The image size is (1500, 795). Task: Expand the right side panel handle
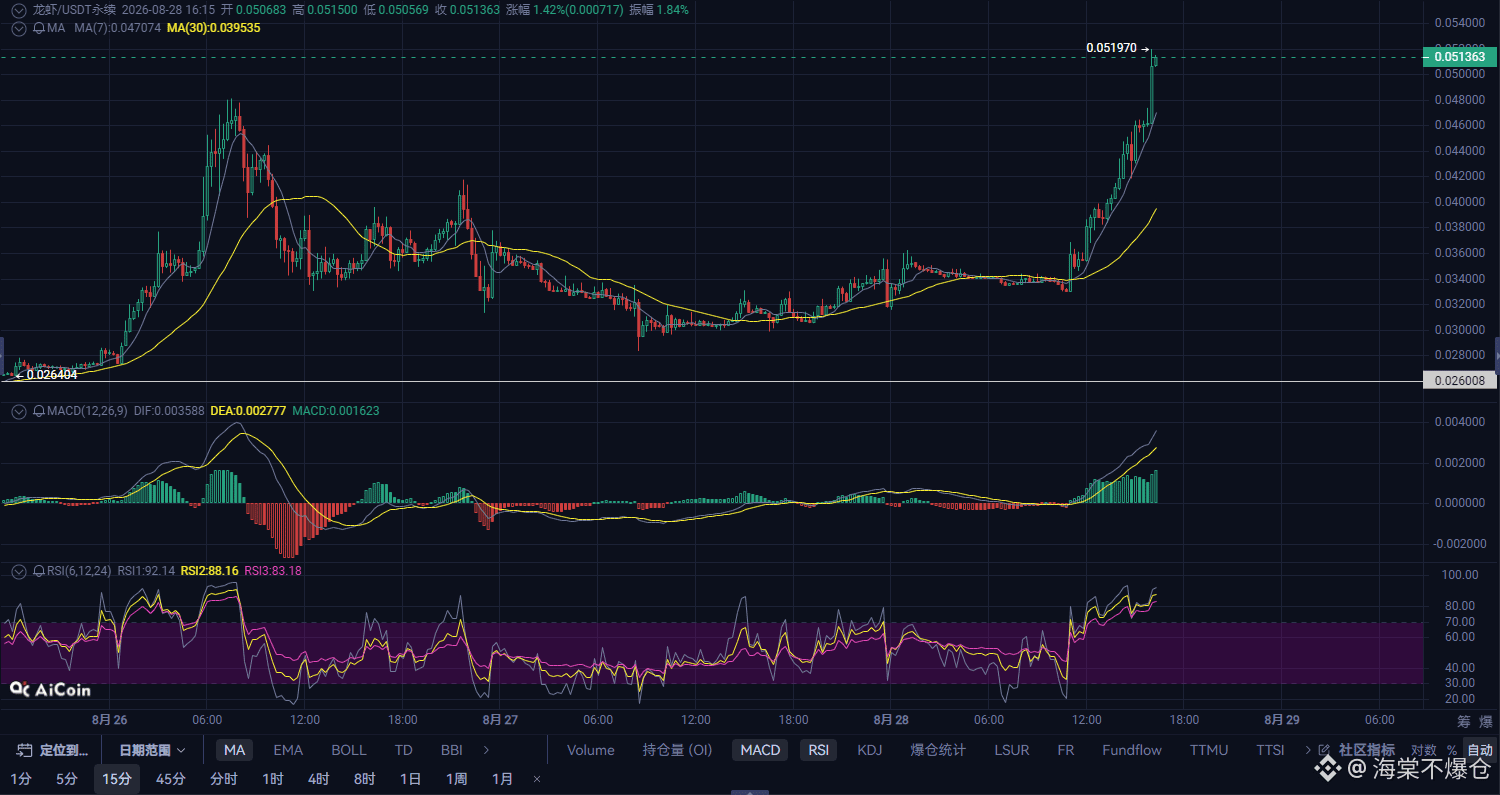[x=1497, y=355]
